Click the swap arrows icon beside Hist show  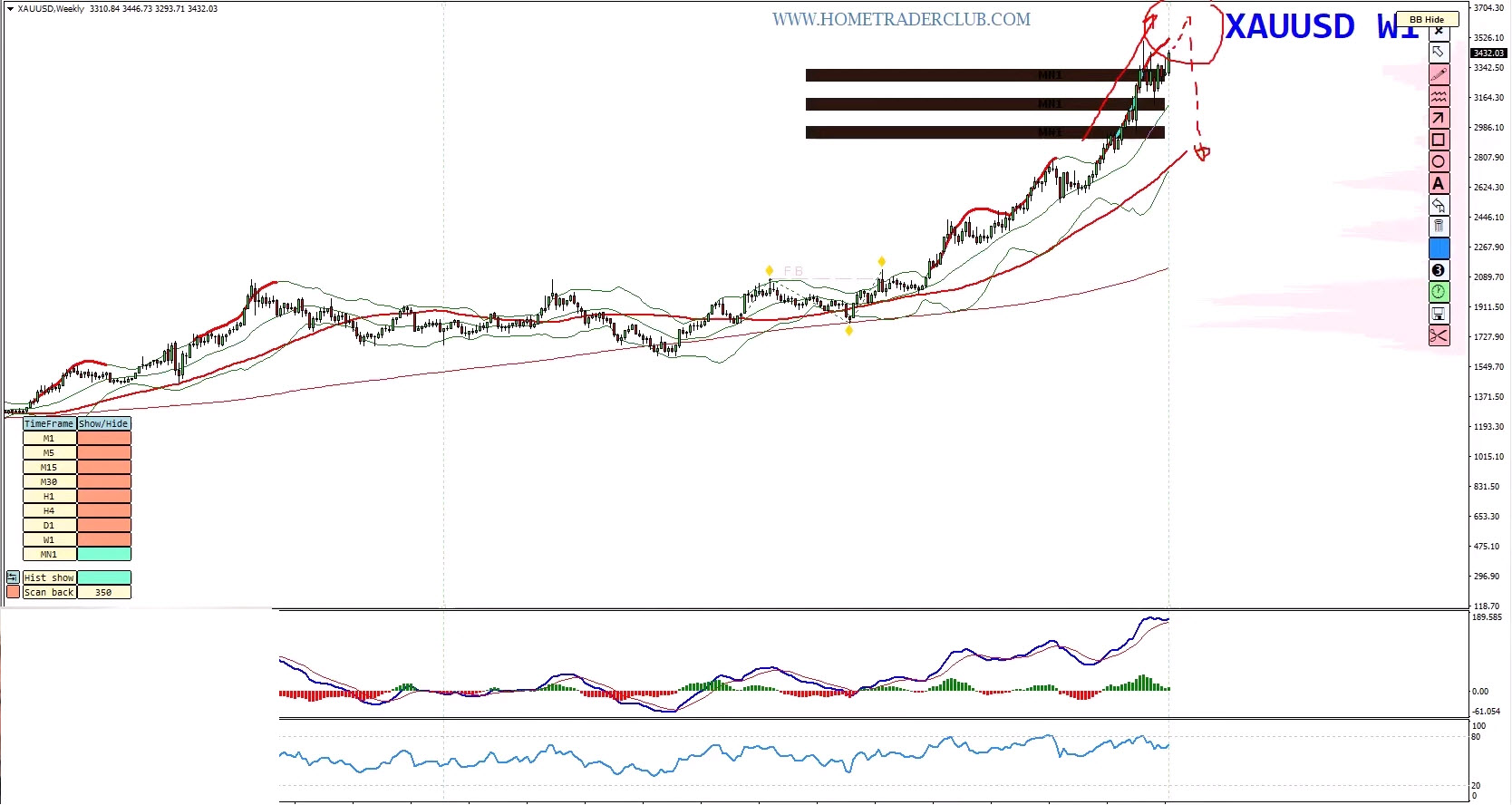[x=13, y=577]
